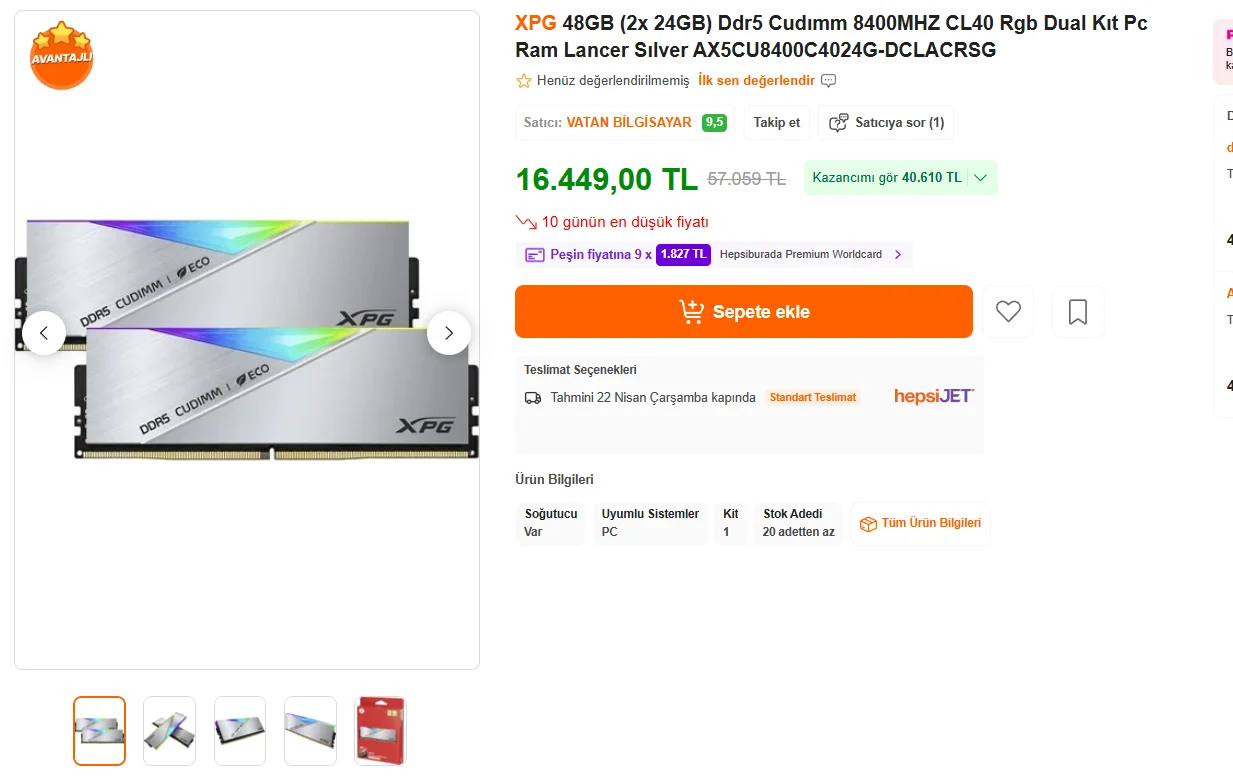This screenshot has height=782, width=1233.
Task: Click İlk sen değerlendir link
Action: point(756,81)
